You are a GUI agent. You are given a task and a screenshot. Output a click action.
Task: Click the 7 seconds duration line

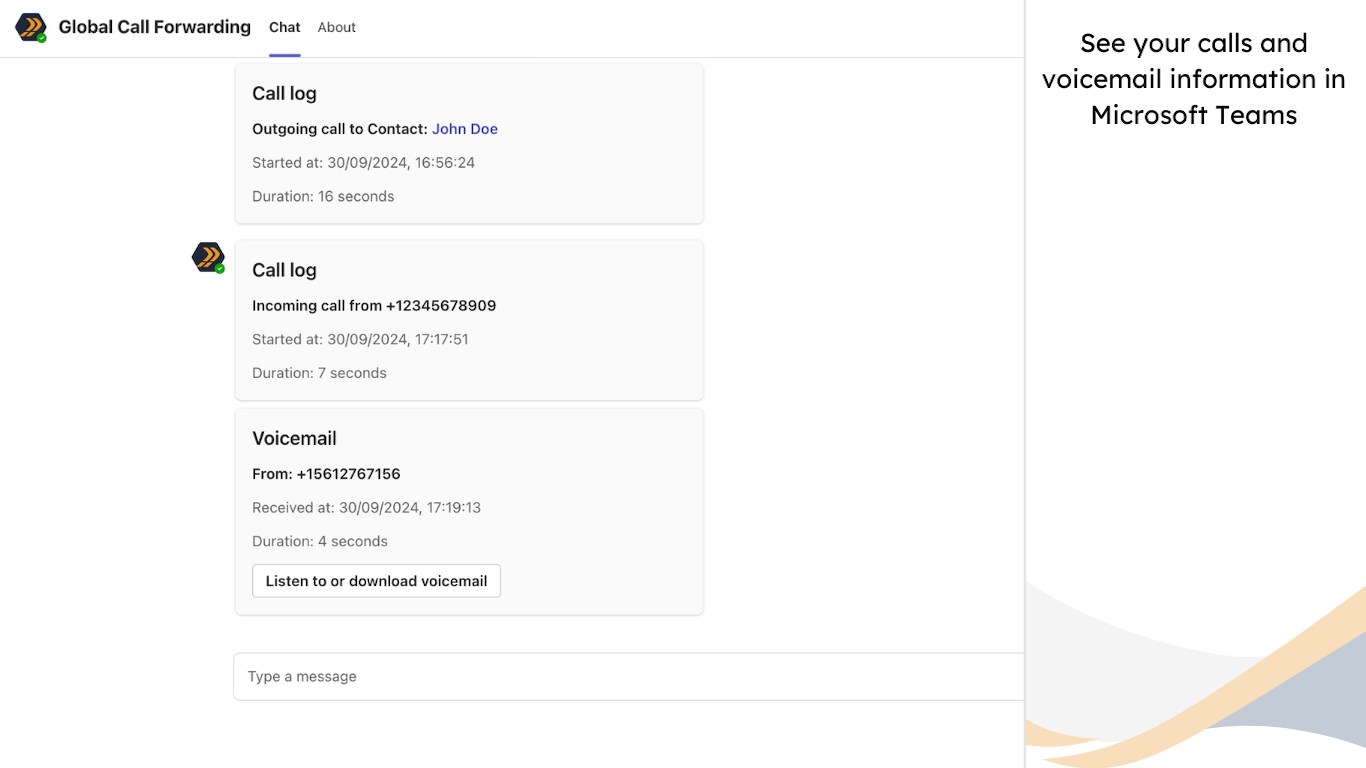coord(319,373)
